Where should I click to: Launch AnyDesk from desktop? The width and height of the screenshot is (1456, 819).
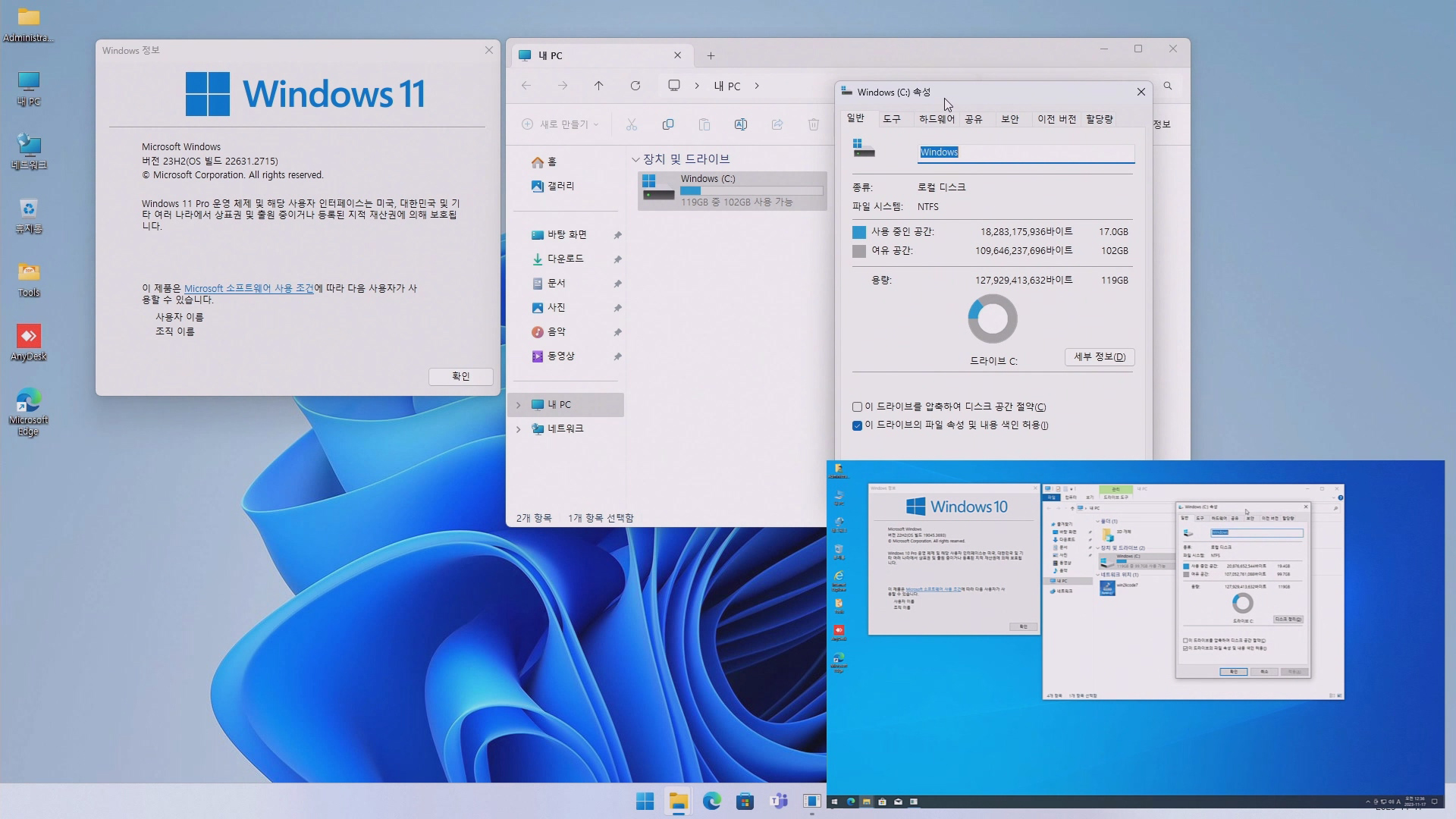(x=28, y=344)
